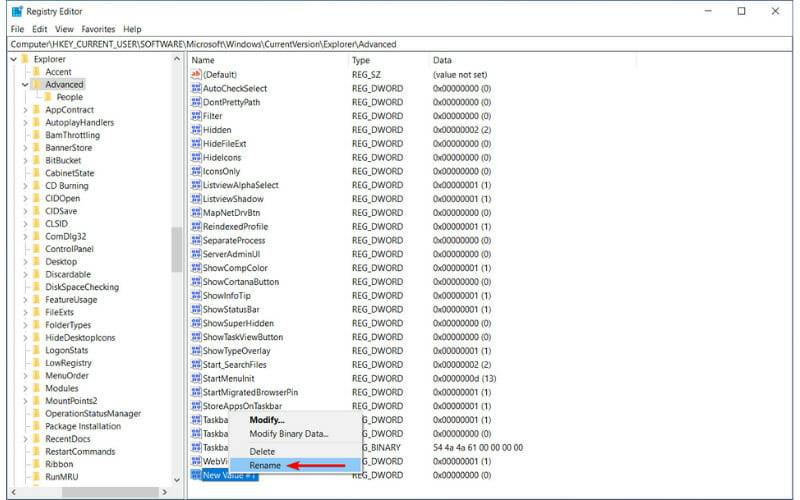This screenshot has width=800, height=500.
Task: Expand the FileExts key
Action: coord(25,312)
